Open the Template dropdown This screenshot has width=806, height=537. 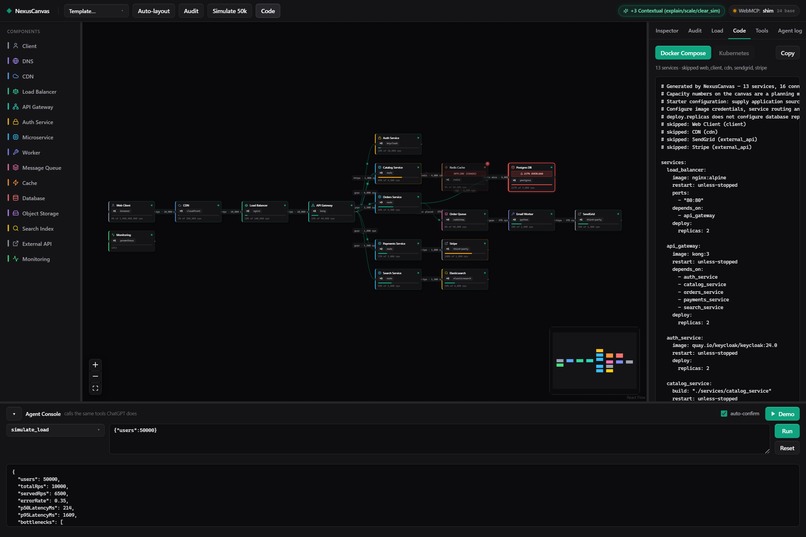96,11
